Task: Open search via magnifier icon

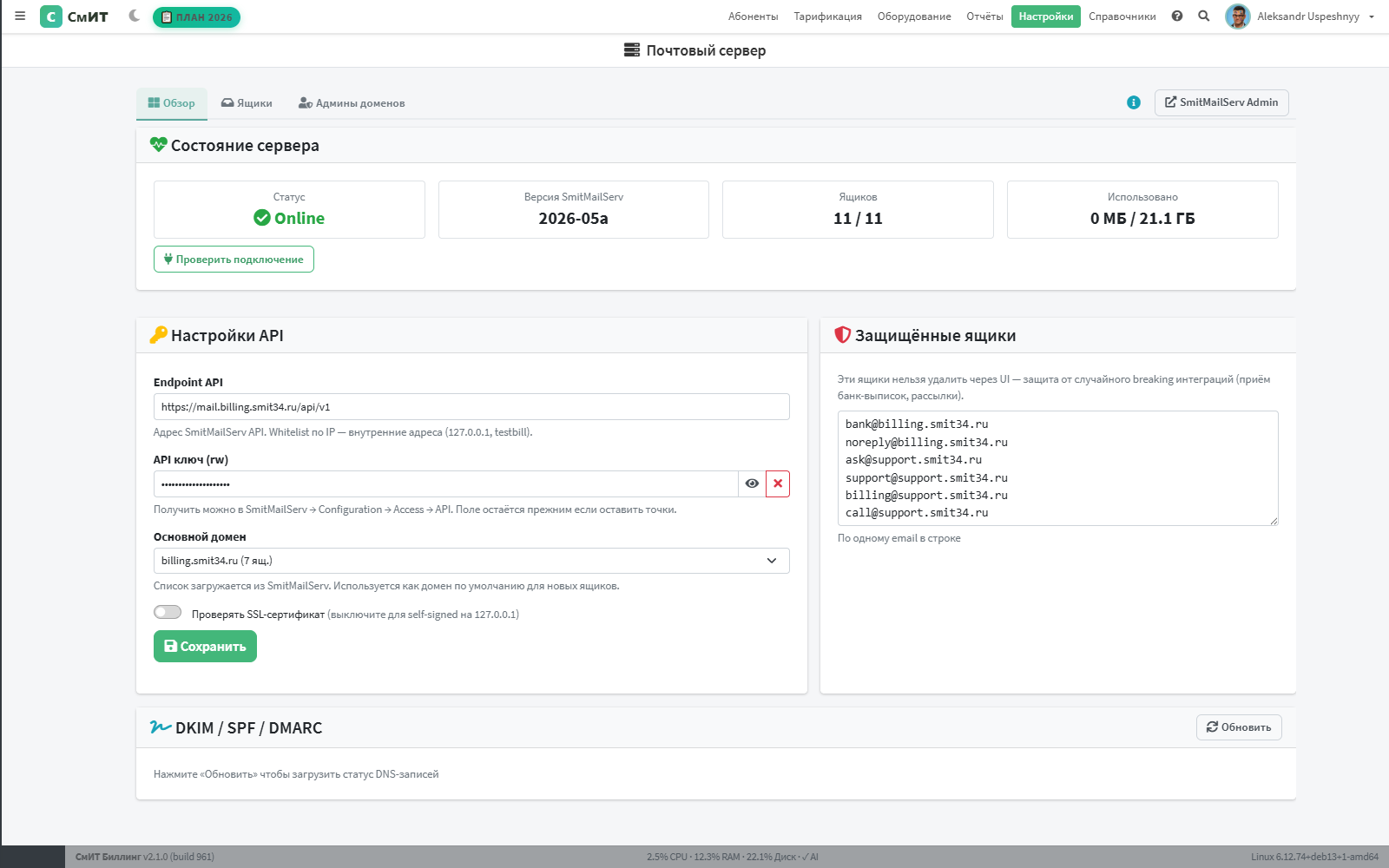Action: click(x=1204, y=16)
